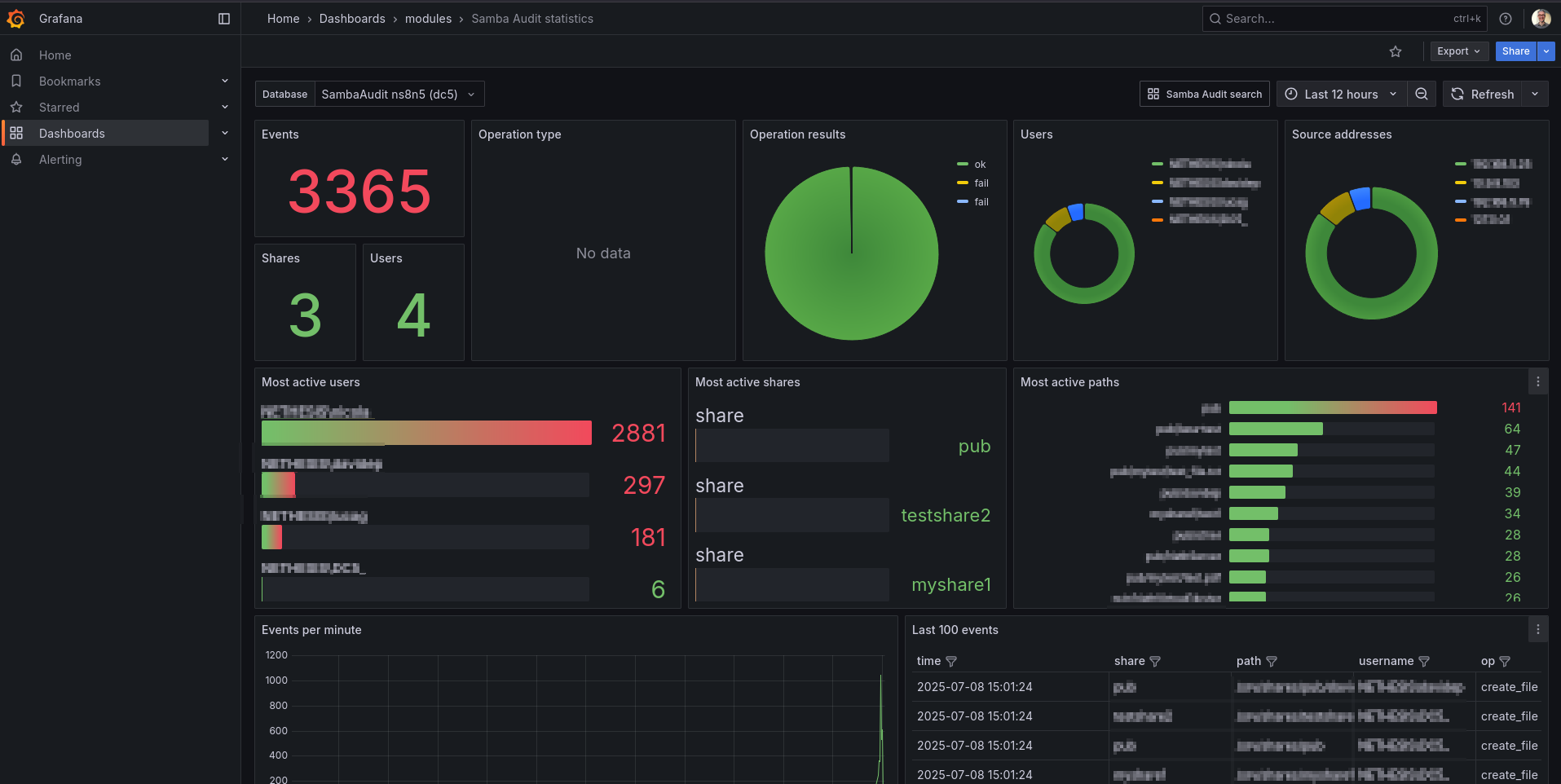Expand the Alerting section

tap(225, 160)
